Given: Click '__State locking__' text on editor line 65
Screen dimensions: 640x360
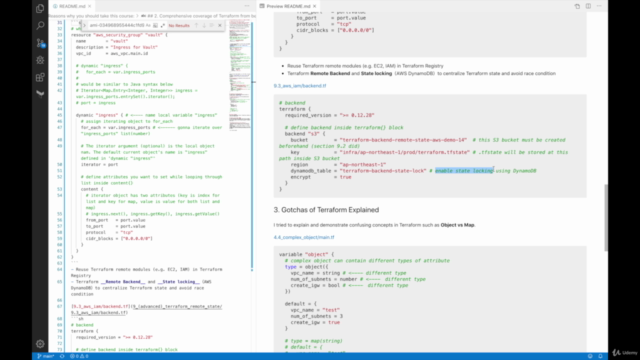Looking at the screenshot, I should (179, 282).
